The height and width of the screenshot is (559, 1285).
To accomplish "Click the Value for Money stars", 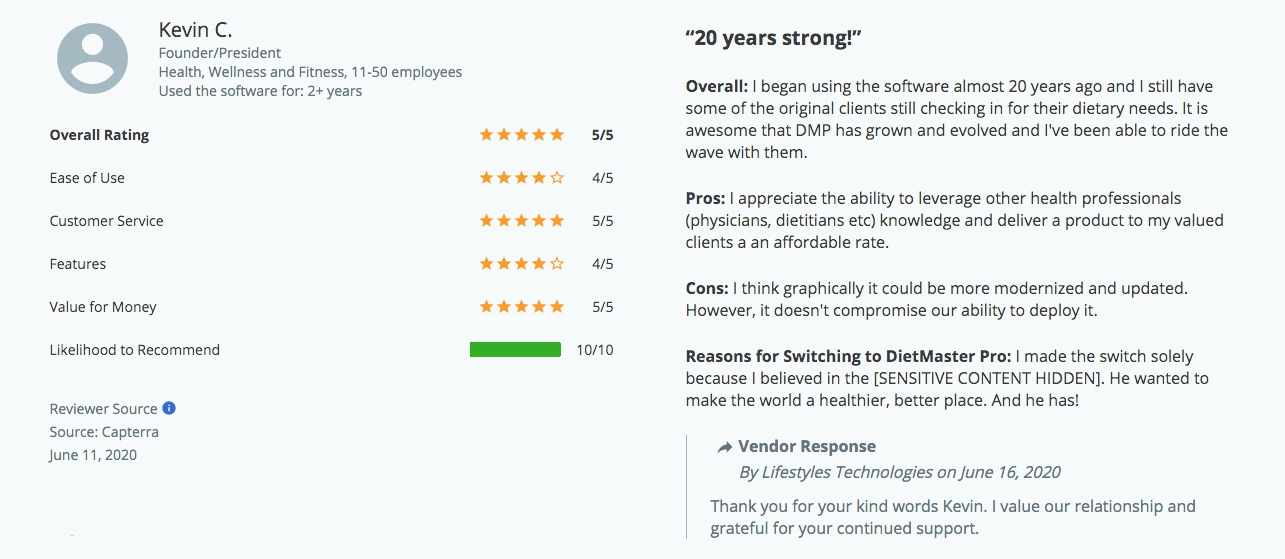I will [x=522, y=307].
